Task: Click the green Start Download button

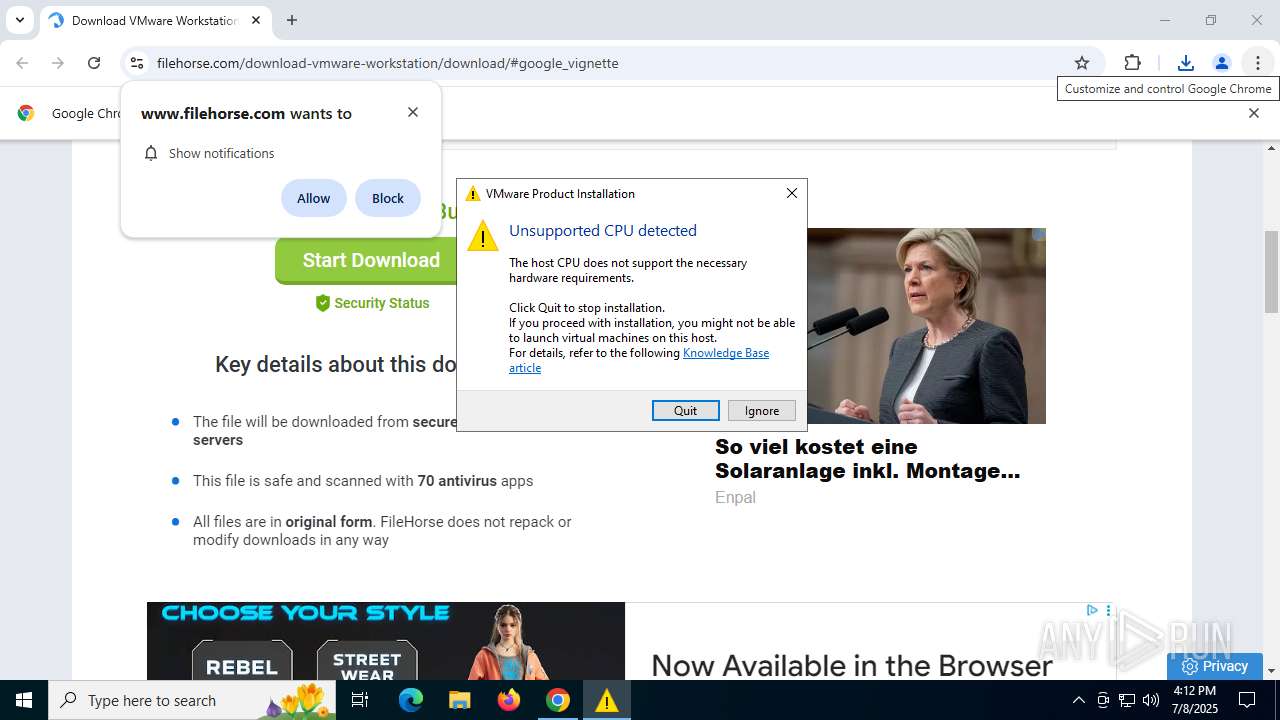Action: 366,260
